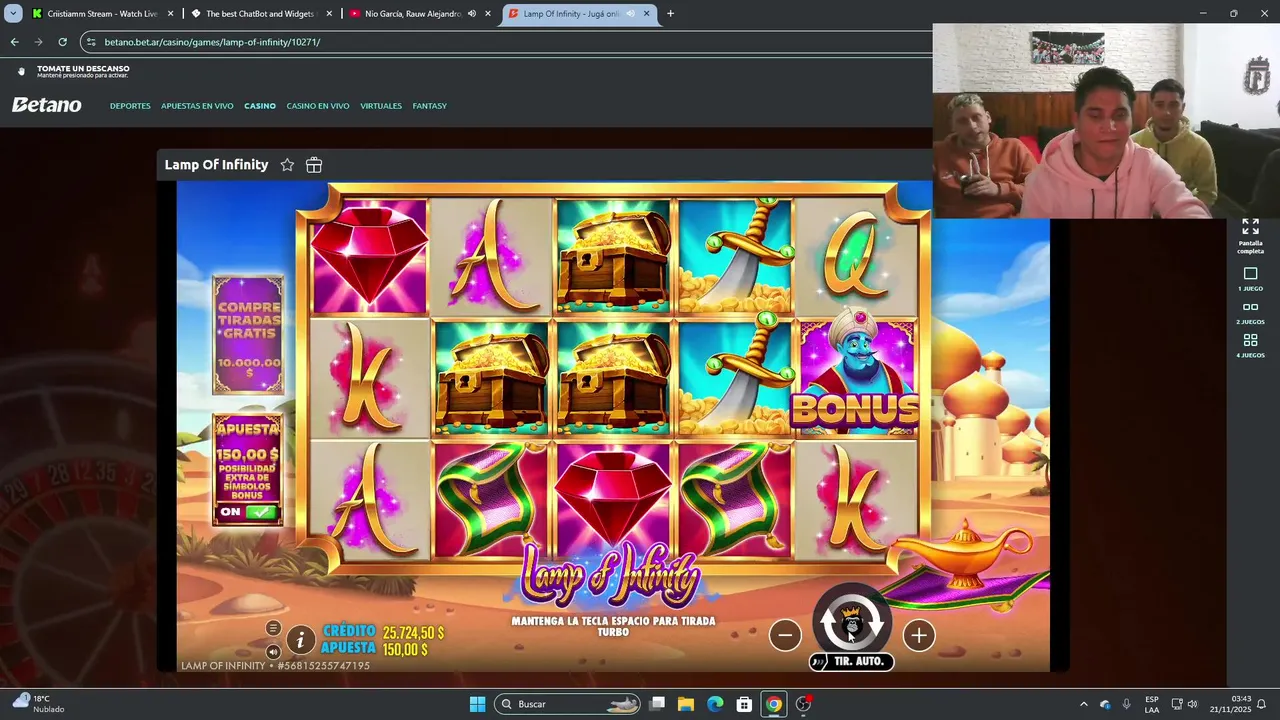The width and height of the screenshot is (1280, 720).
Task: Go to the Betano home logo
Action: [x=47, y=105]
